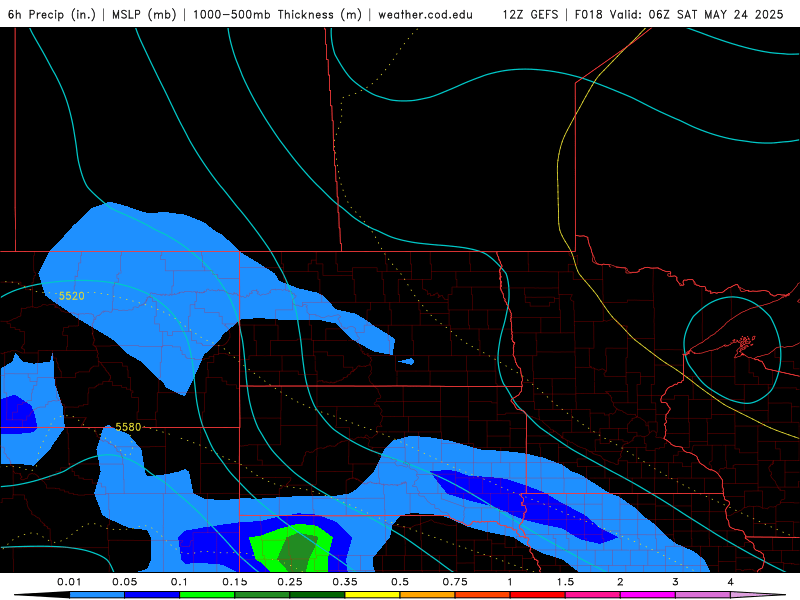Click the closed cyan isobar circle near Lake Superior

(732, 350)
